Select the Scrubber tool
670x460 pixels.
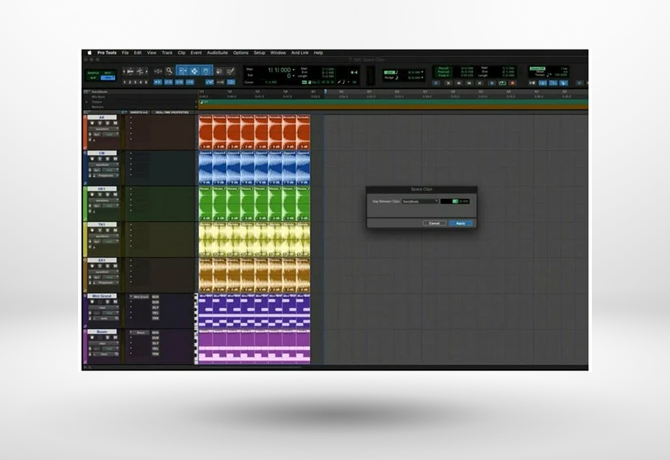coord(219,71)
